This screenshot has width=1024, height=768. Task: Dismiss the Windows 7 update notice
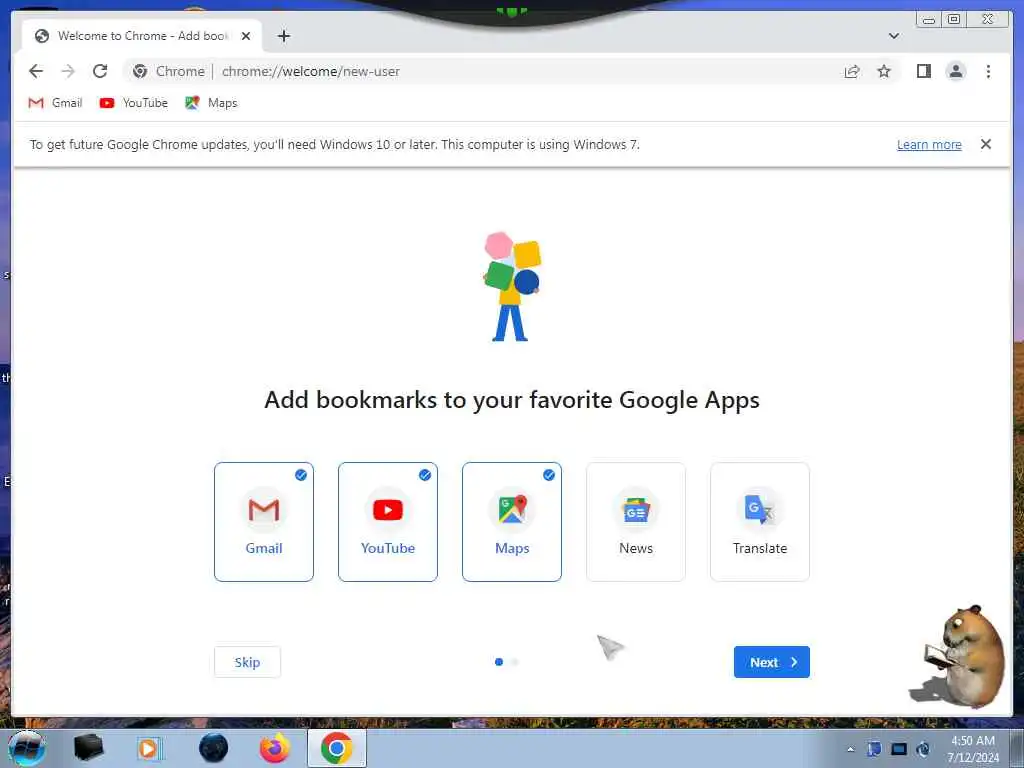pyautogui.click(x=985, y=144)
